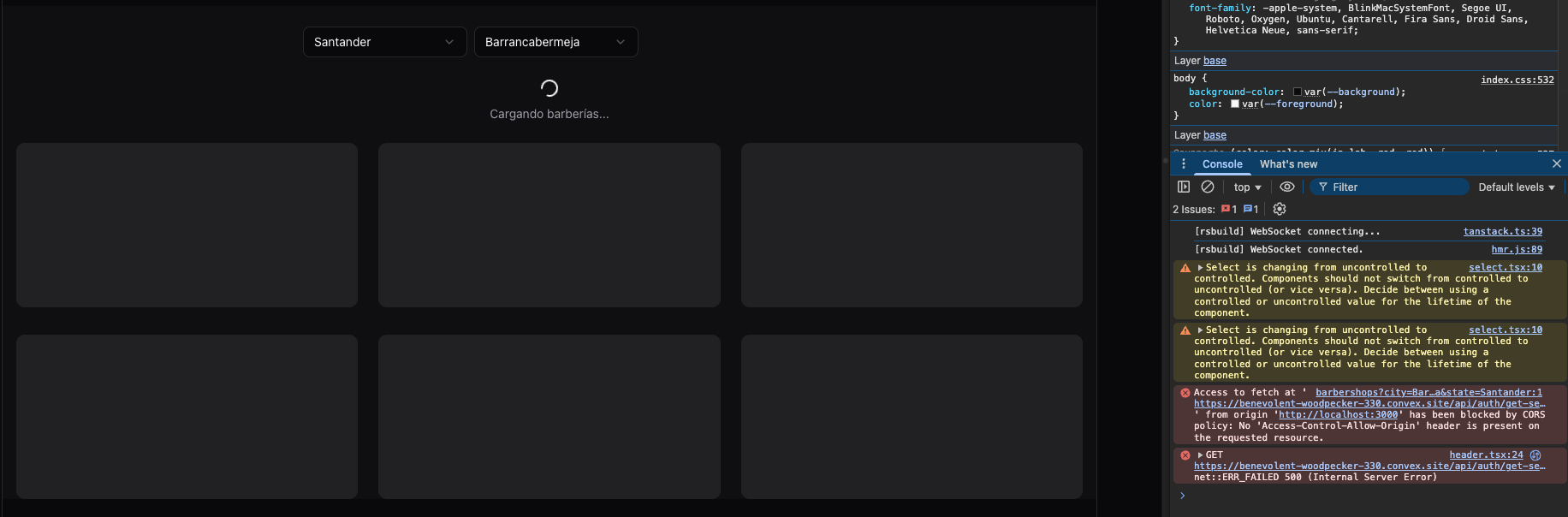
Task: Open the http://localhost:3000 origin link
Action: (1338, 415)
